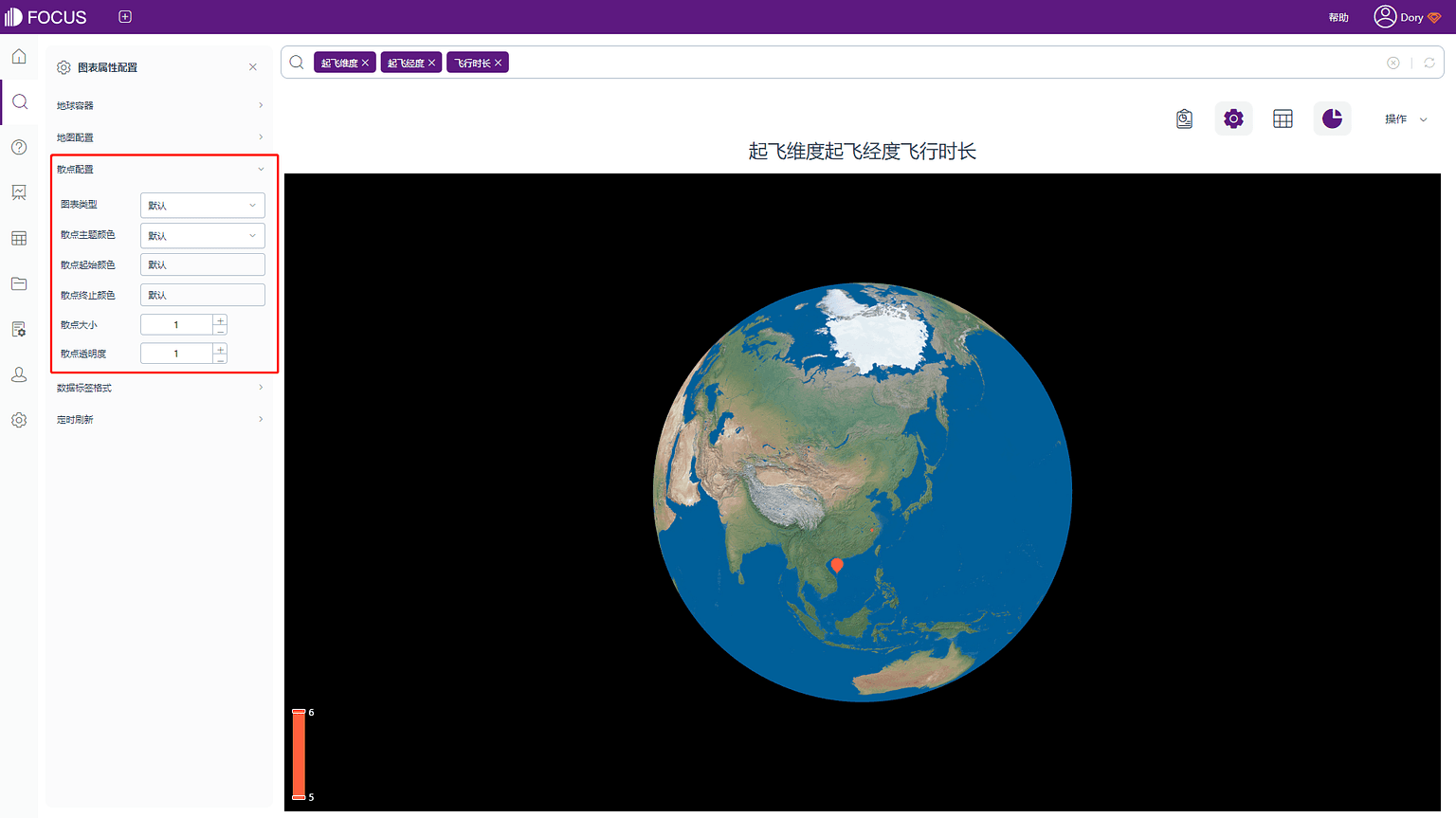Open the search sidebar icon
The width and height of the screenshot is (1456, 818).
[x=19, y=102]
